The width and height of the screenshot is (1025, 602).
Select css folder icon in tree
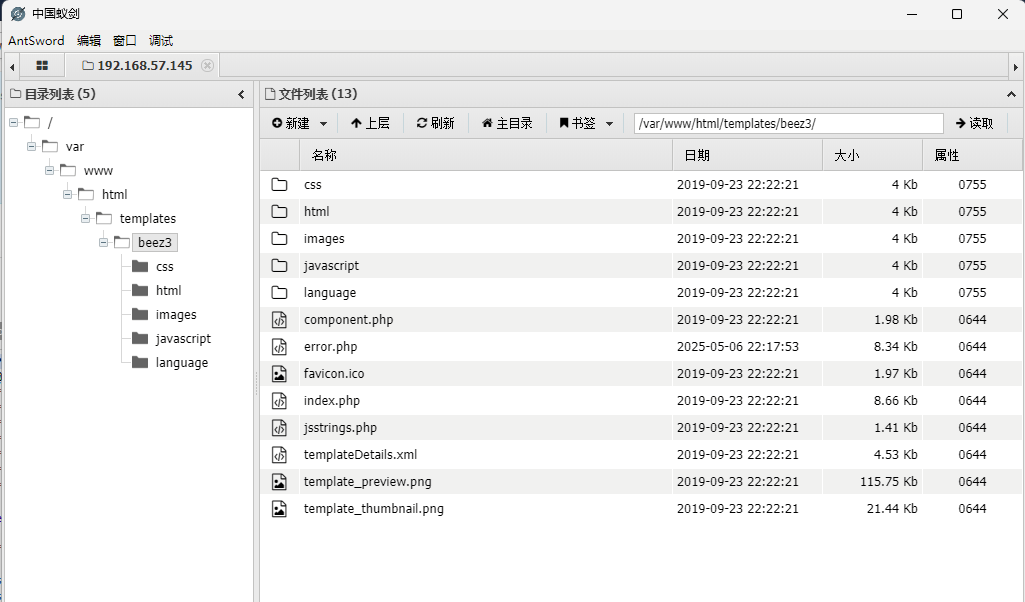pos(140,266)
